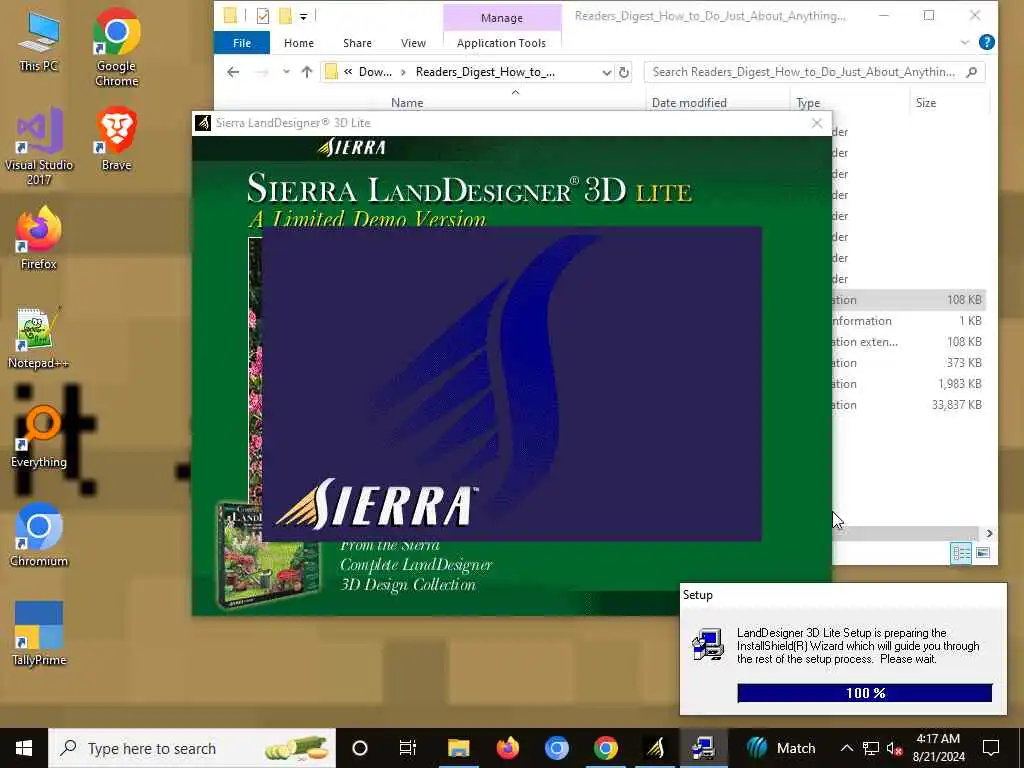The image size is (1024, 768).
Task: Launch Google Chrome from desktop shortcut
Action: [116, 47]
